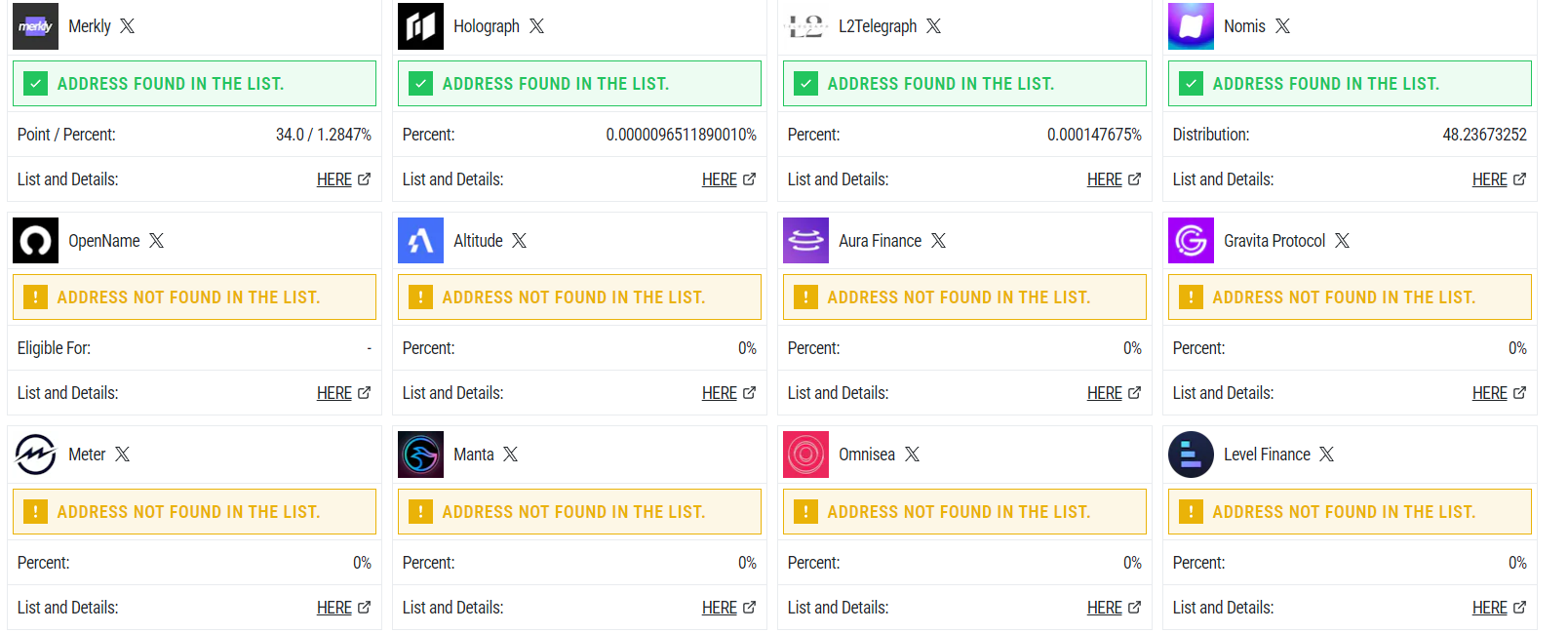Click OpenName's yellow warning status icon

35,297
